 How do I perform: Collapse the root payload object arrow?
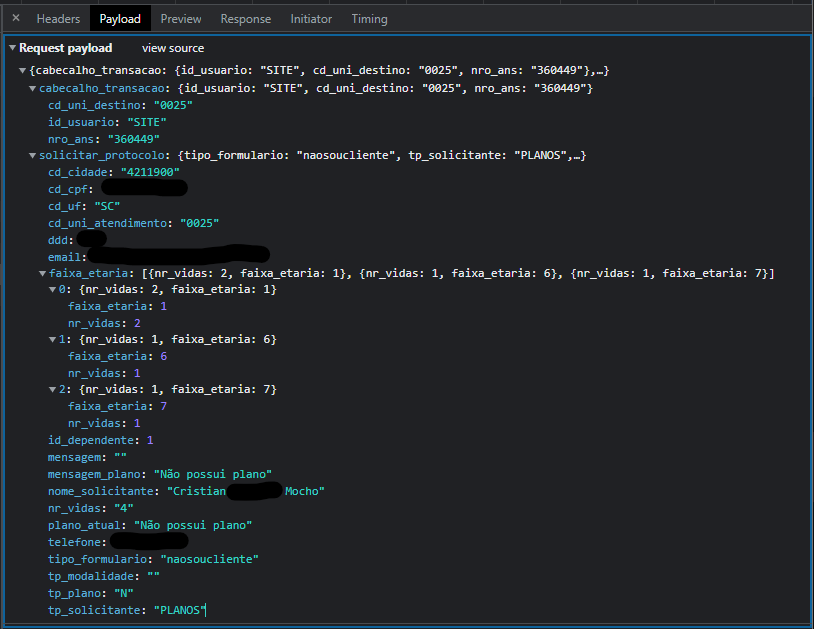[22, 71]
